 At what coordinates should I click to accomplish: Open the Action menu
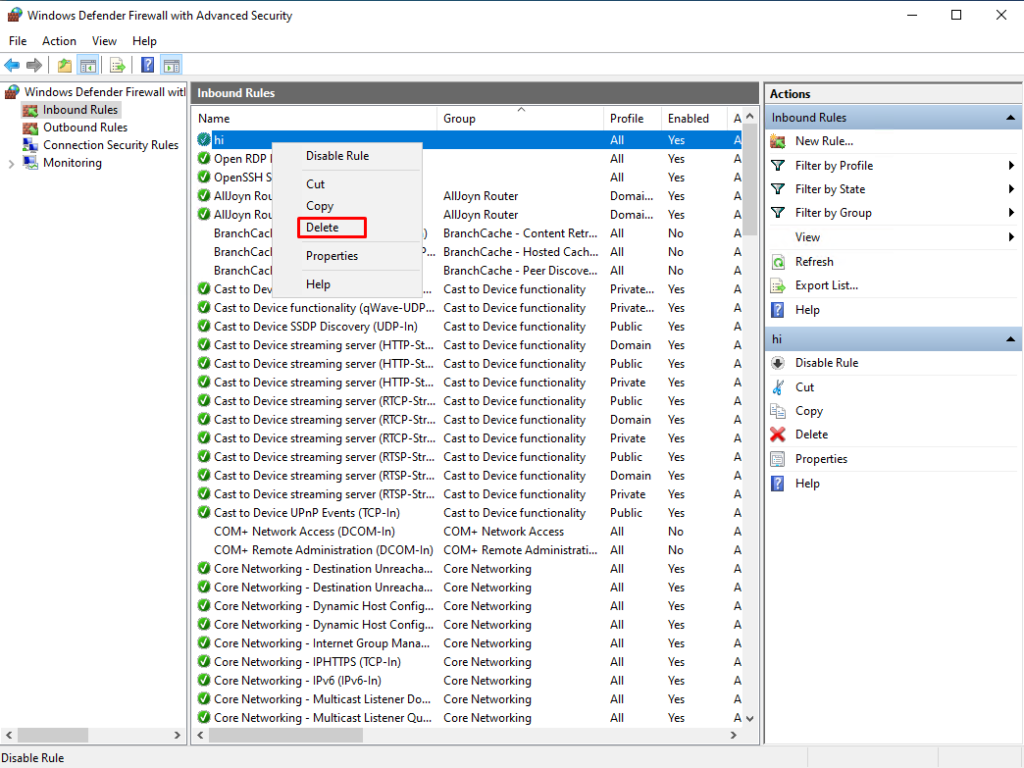pos(59,40)
